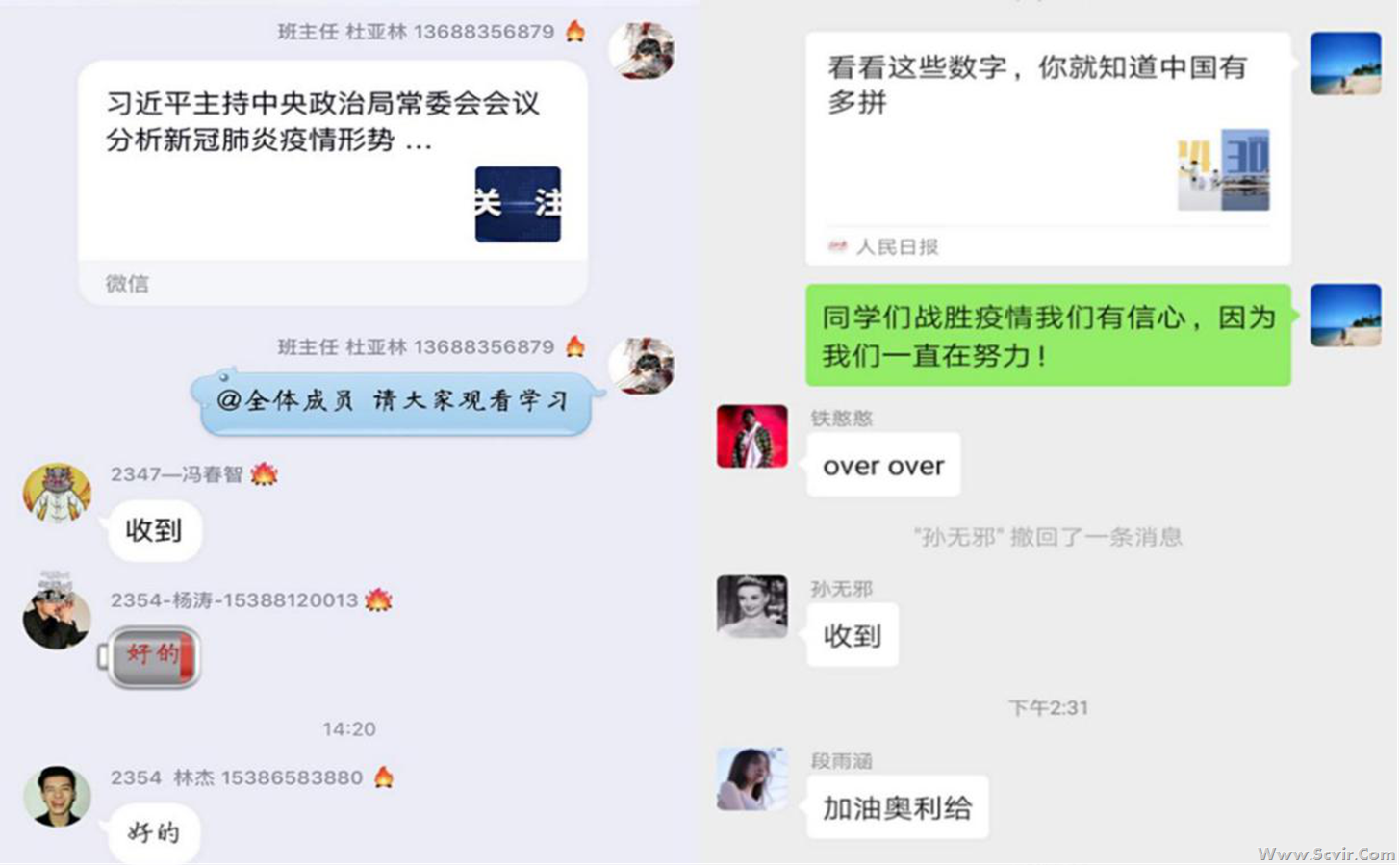
Task: Open the 习近平主持中央政治局常委会 shared article card
Action: tap(333, 183)
